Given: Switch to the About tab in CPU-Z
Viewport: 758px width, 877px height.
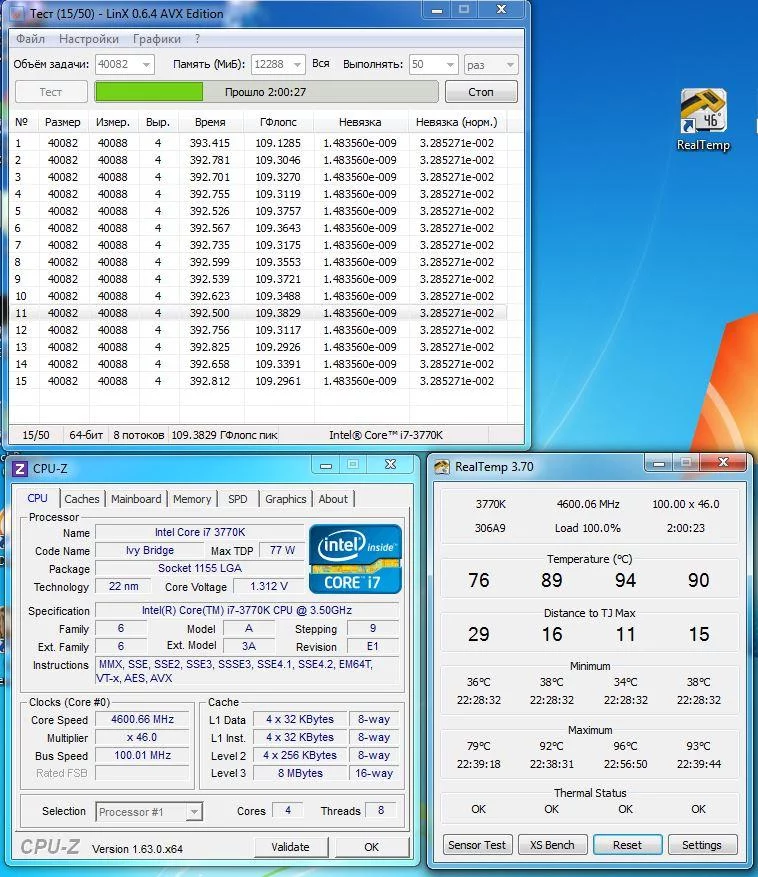Looking at the screenshot, I should [x=333, y=499].
